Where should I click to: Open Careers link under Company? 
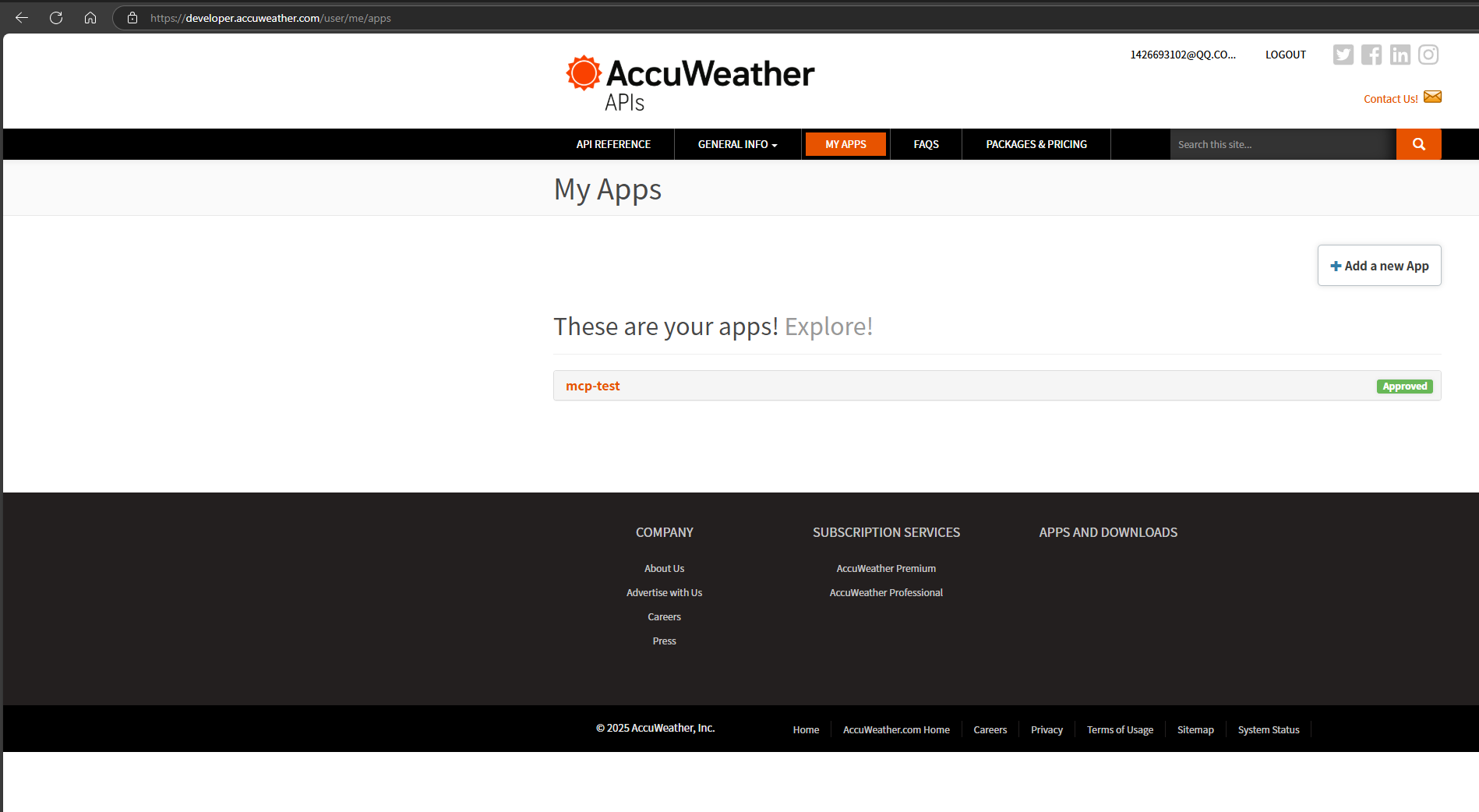(x=664, y=617)
